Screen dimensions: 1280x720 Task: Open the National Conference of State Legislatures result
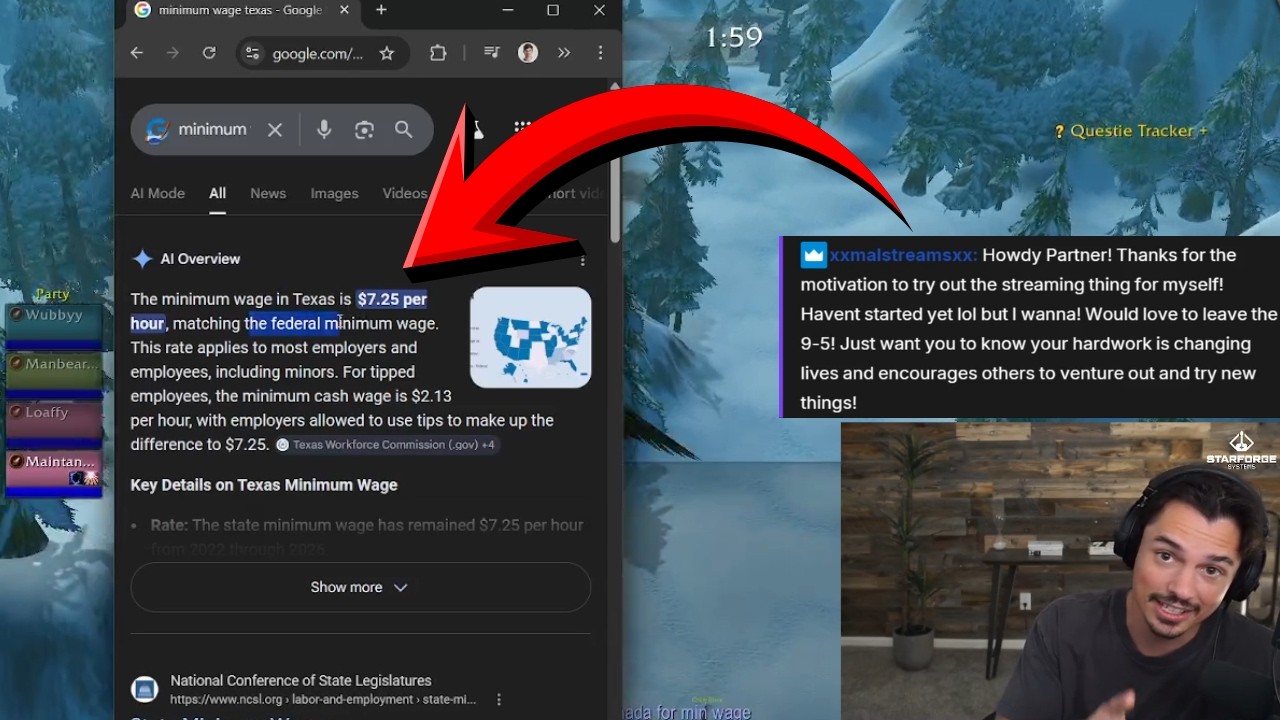pyautogui.click(x=301, y=680)
